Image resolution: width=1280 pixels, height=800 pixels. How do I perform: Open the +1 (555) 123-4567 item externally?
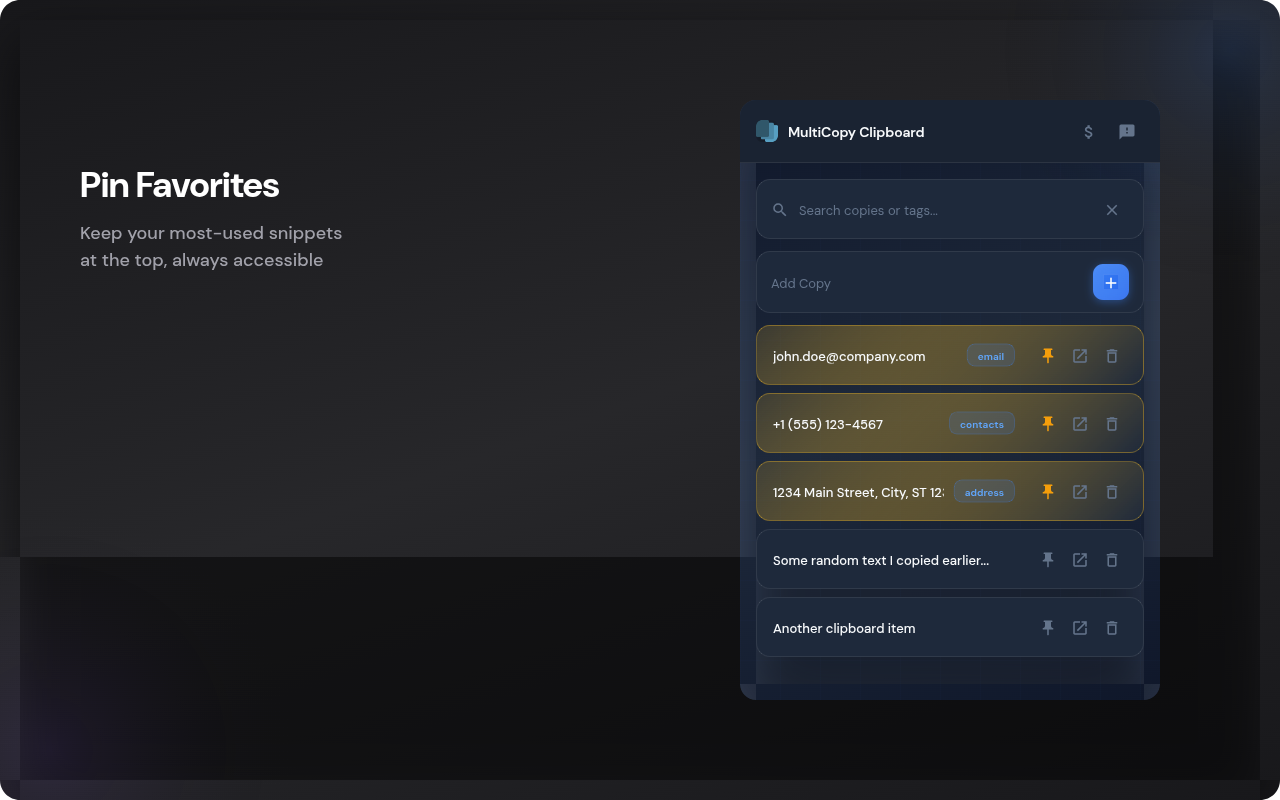tap(1080, 424)
